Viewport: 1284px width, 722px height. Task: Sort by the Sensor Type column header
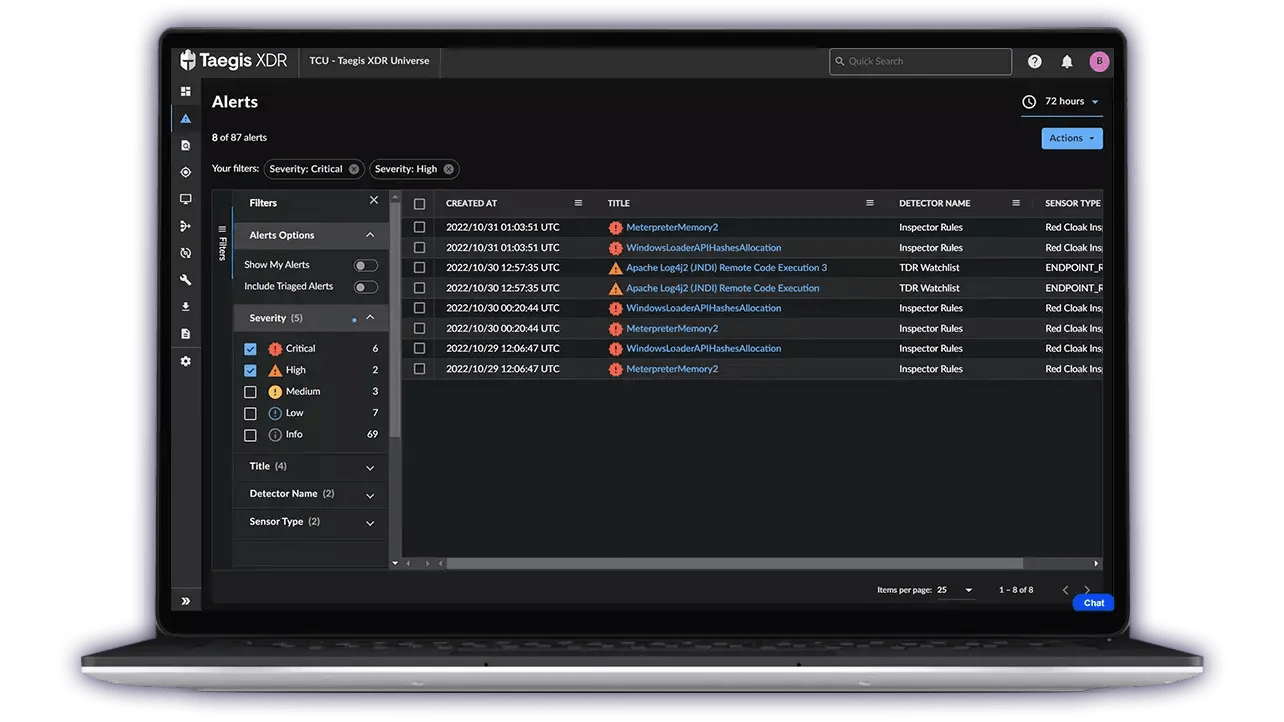pos(1073,203)
